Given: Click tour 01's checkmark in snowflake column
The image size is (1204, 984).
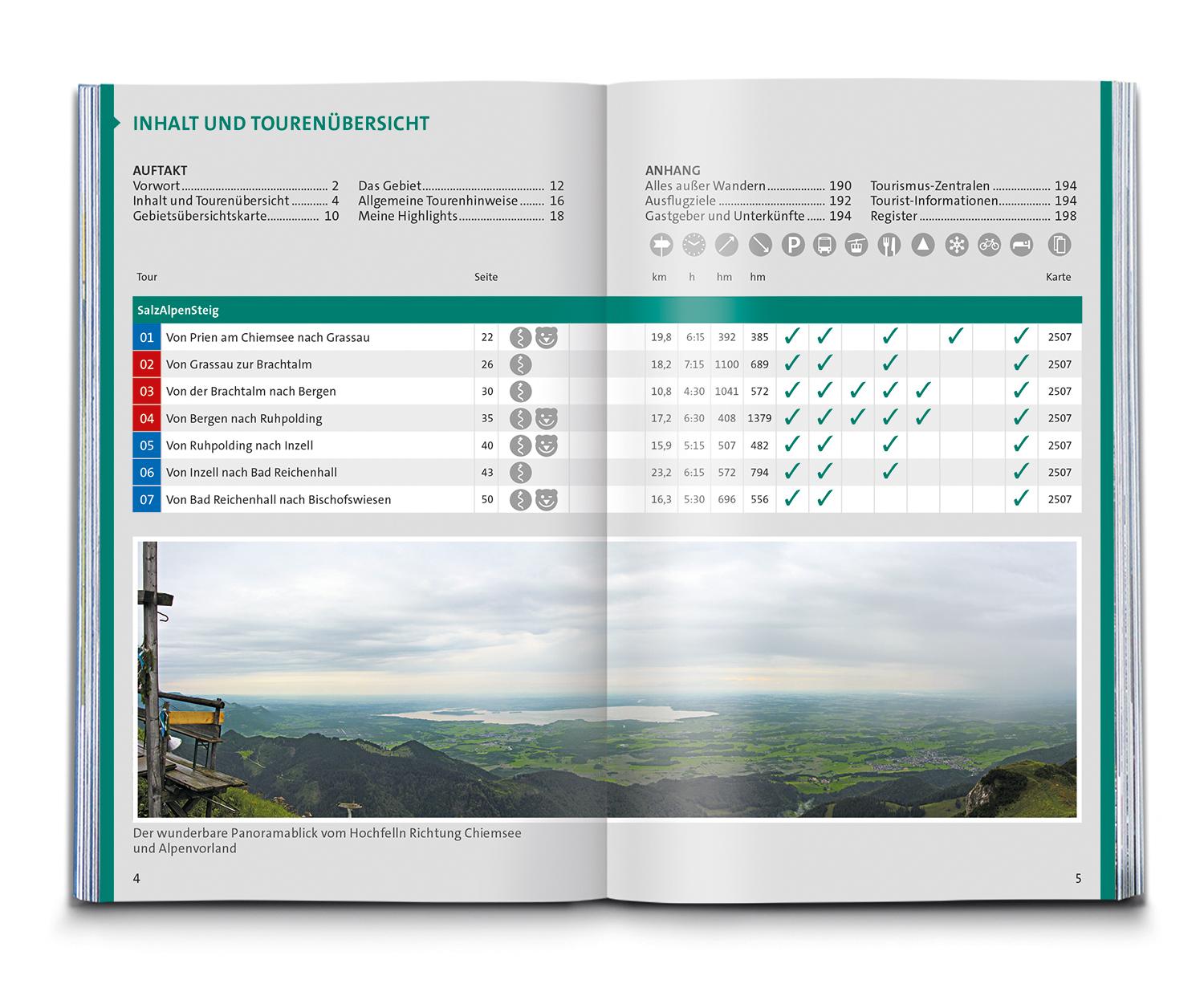Looking at the screenshot, I should click(955, 337).
